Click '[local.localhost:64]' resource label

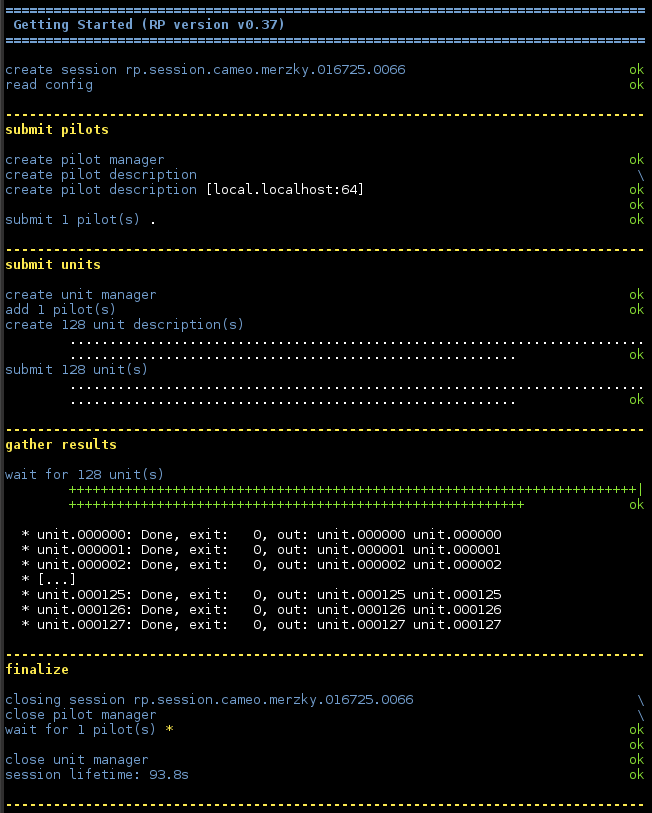pyautogui.click(x=285, y=190)
